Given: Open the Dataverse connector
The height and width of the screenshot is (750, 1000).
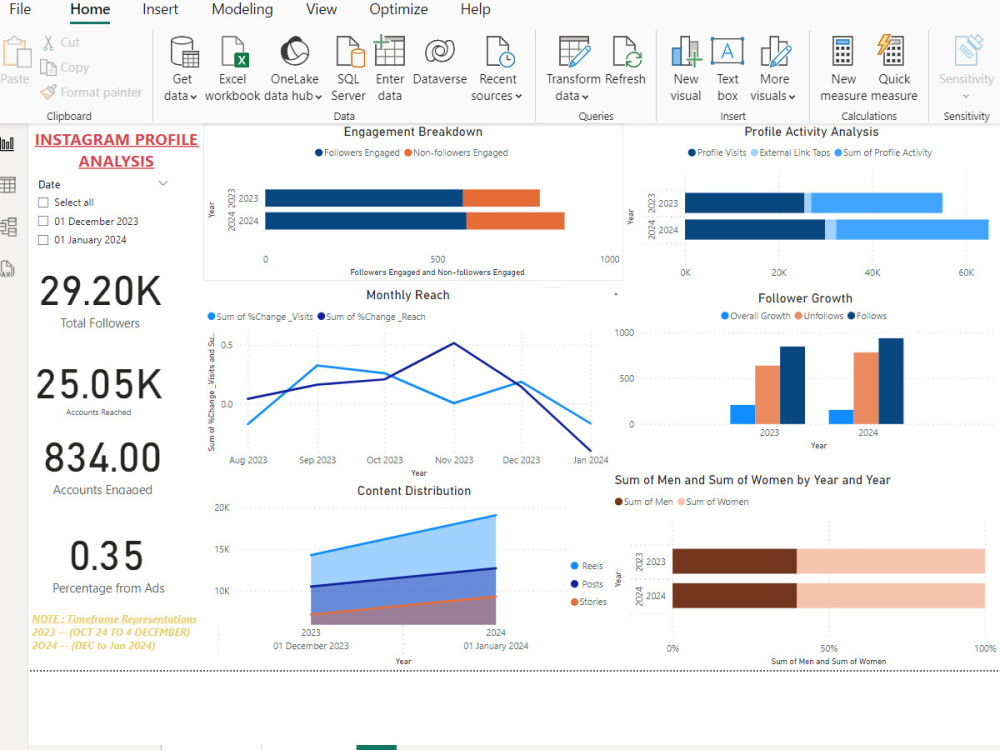Looking at the screenshot, I should (x=440, y=66).
